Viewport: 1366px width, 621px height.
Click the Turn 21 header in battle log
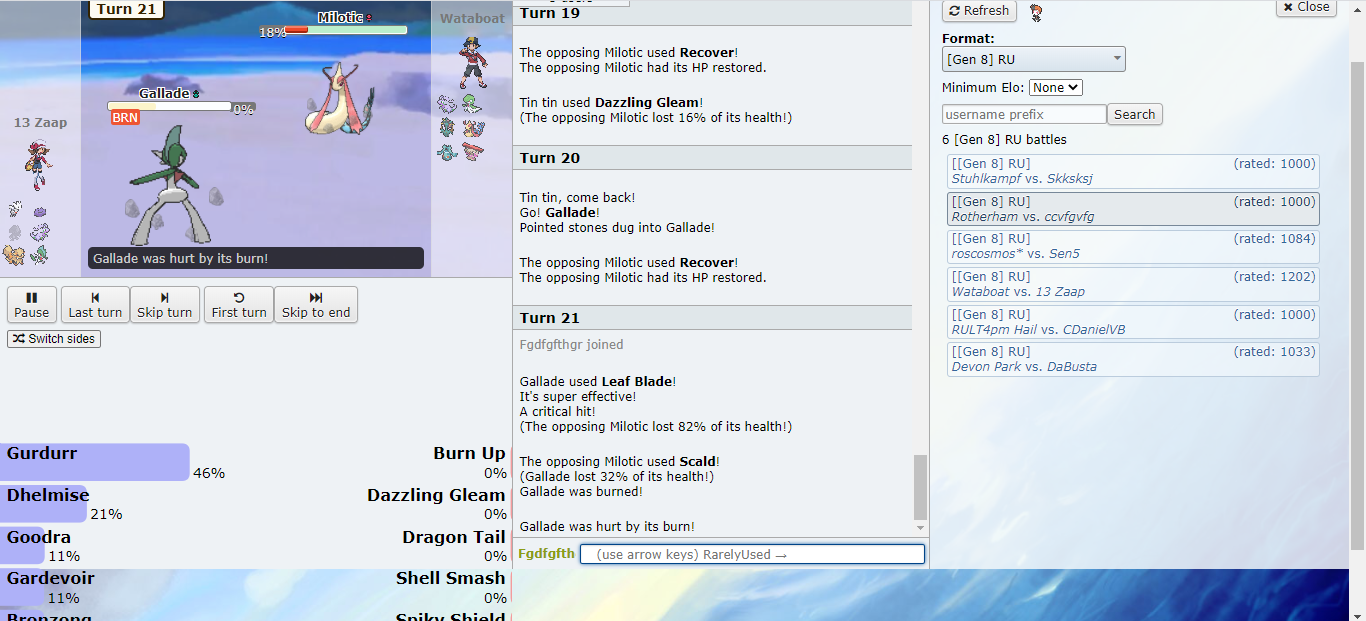pyautogui.click(x=712, y=318)
